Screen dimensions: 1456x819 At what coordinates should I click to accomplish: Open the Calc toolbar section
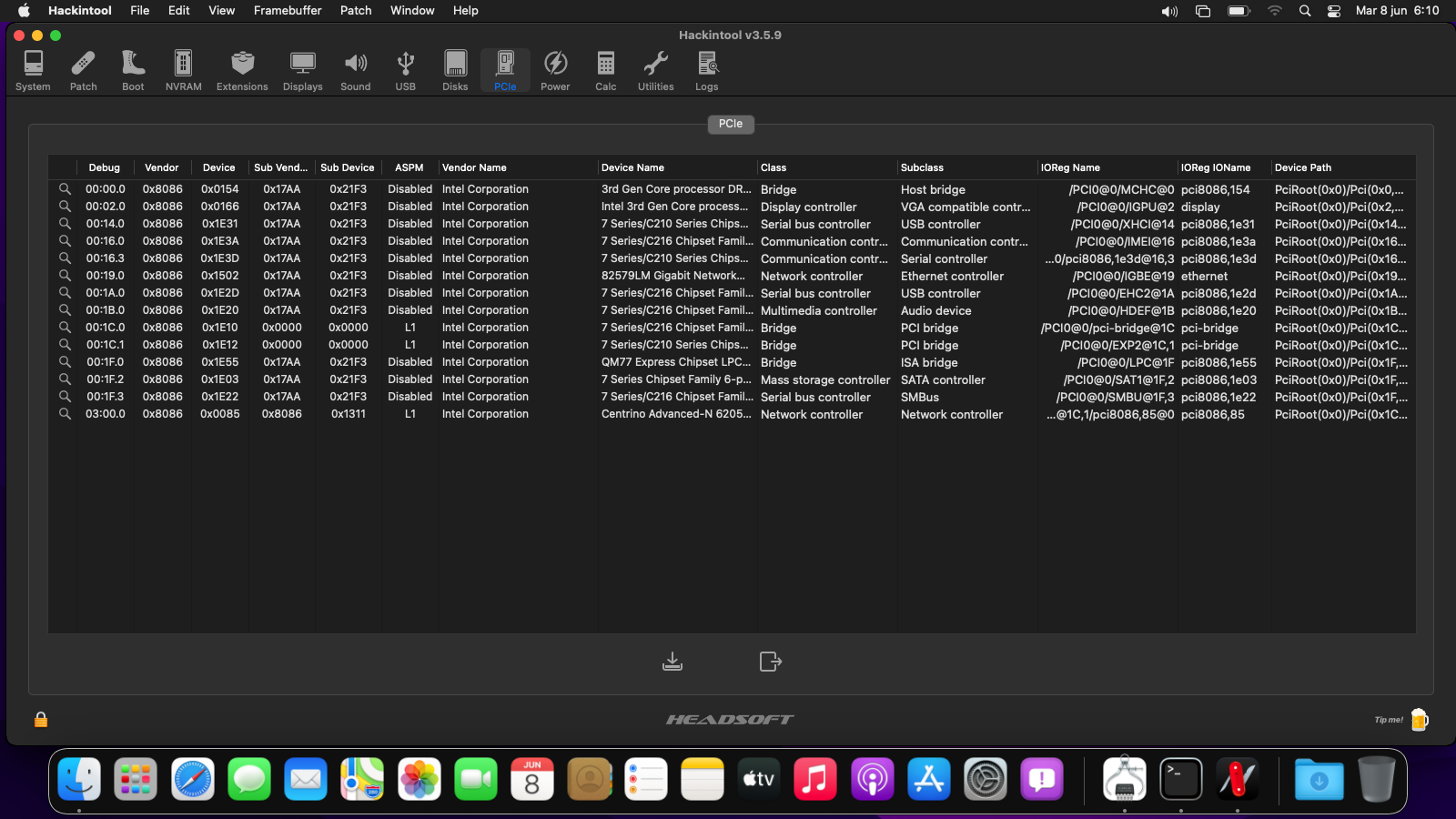(x=605, y=71)
